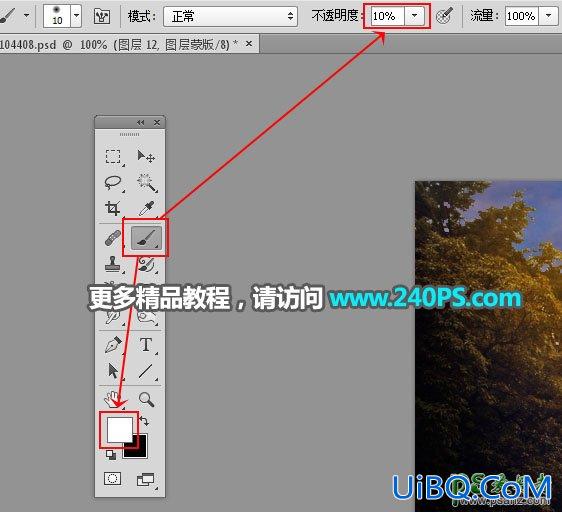Select the Brush tool in toolbox
562x512 pixels.
(x=146, y=238)
